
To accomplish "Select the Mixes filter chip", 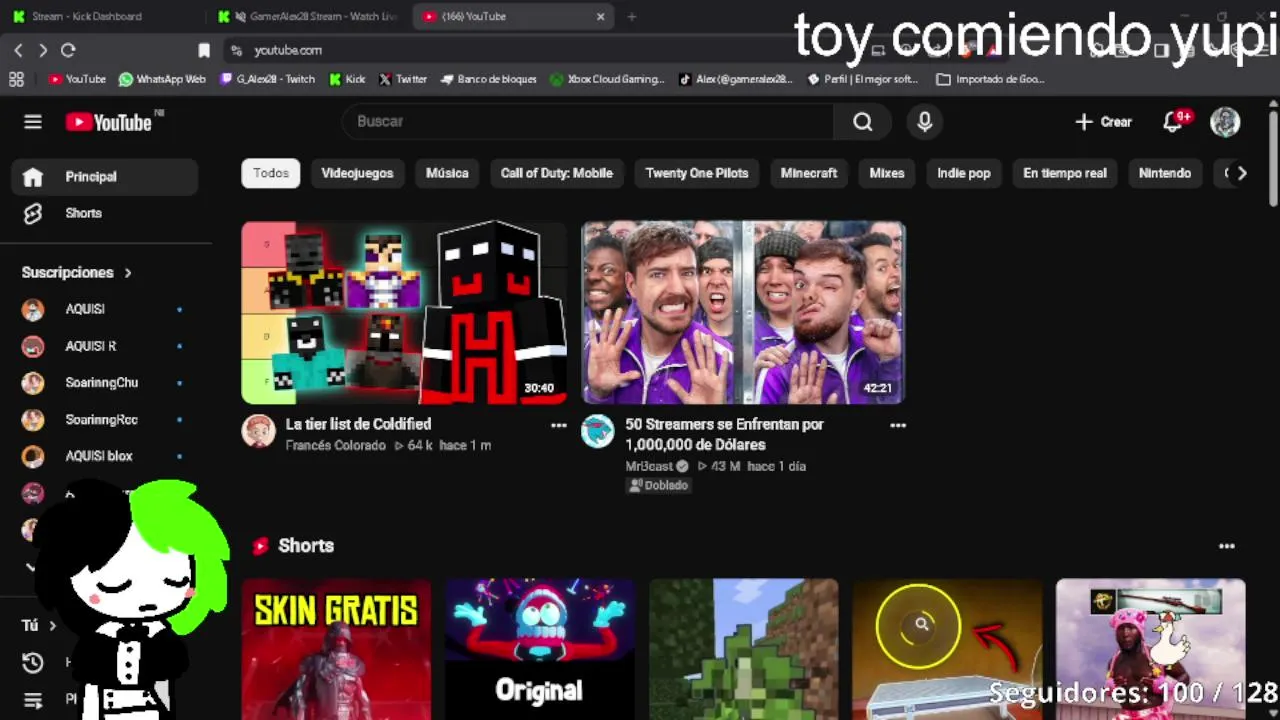I will pyautogui.click(x=886, y=173).
